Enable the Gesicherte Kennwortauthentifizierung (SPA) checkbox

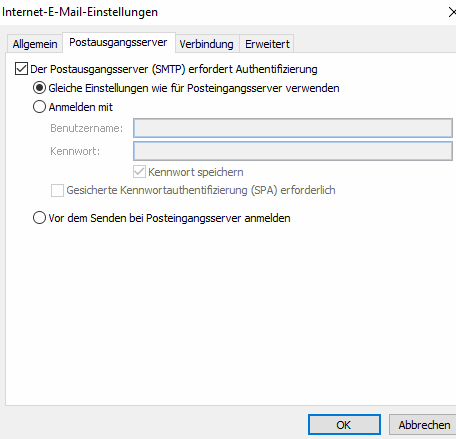[57, 190]
